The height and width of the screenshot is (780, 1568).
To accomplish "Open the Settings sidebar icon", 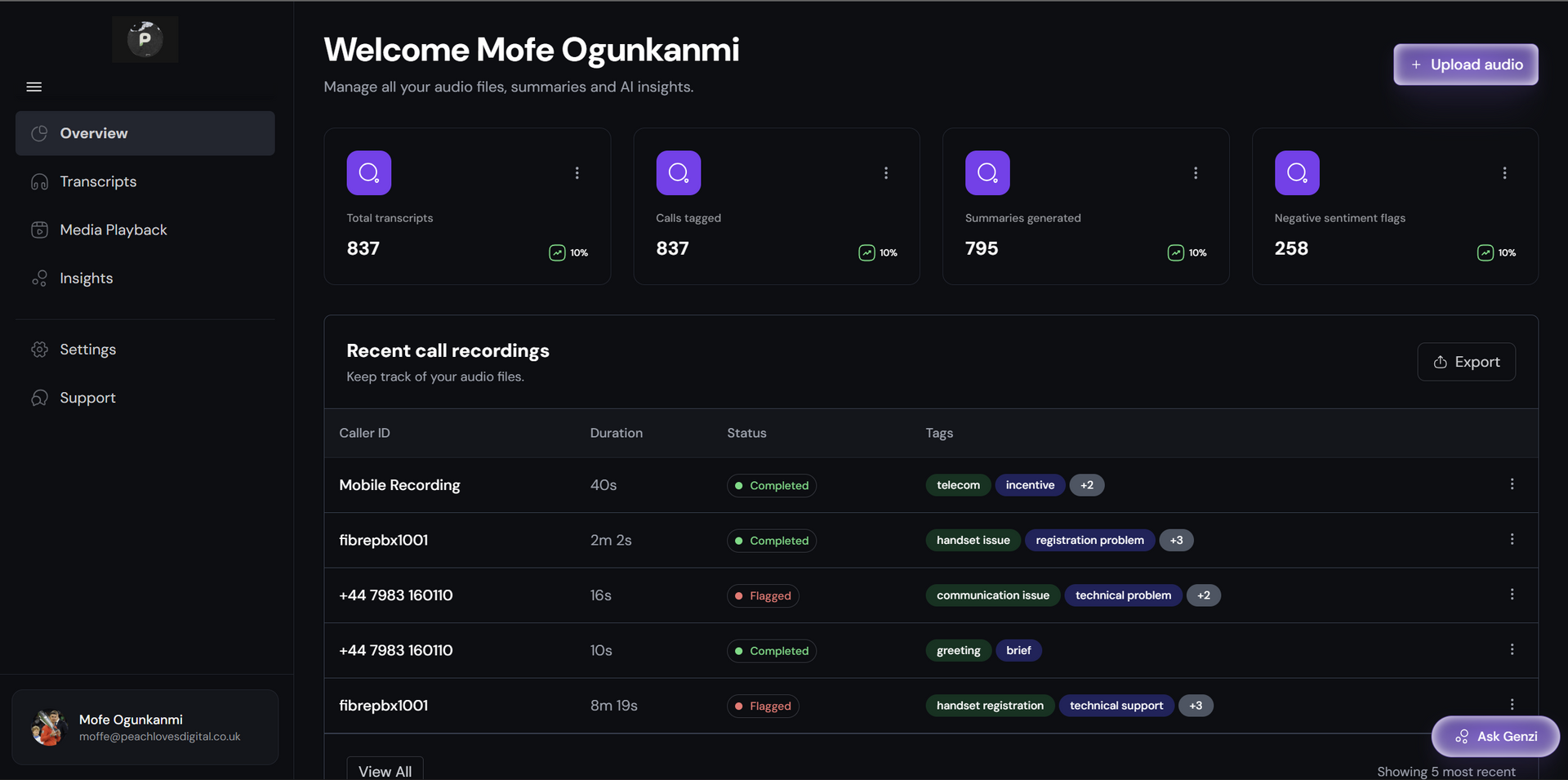I will click(x=40, y=349).
